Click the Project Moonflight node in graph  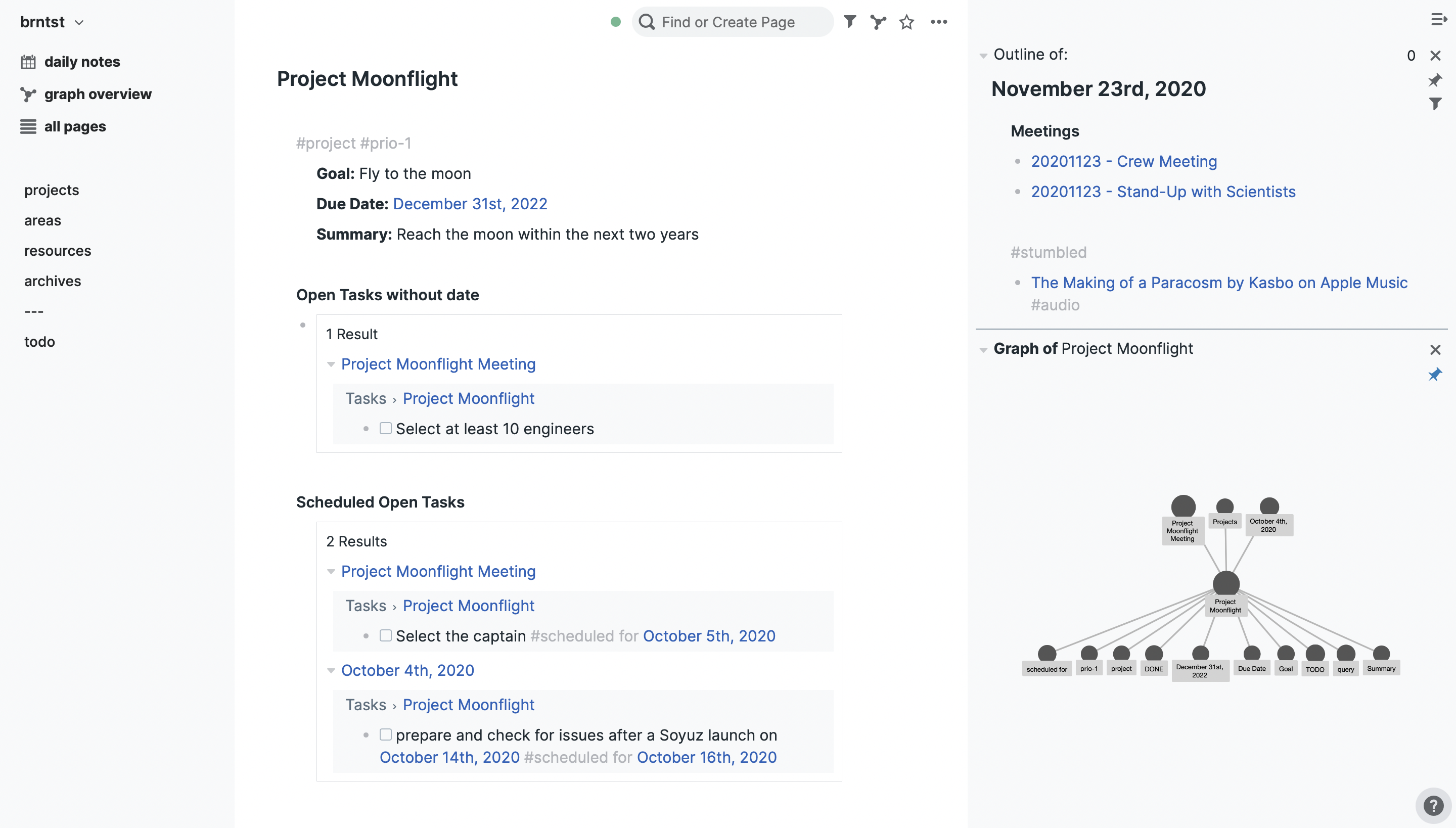click(1225, 583)
